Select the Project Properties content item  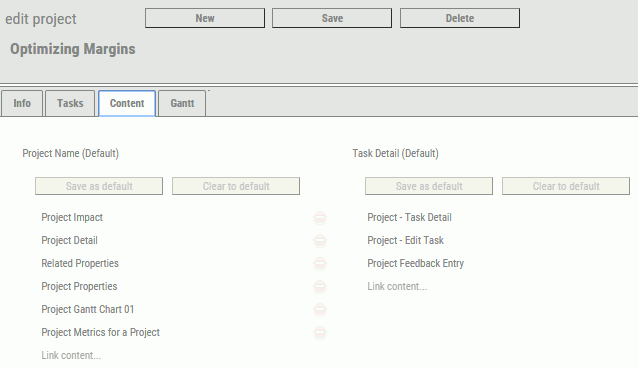pos(79,286)
